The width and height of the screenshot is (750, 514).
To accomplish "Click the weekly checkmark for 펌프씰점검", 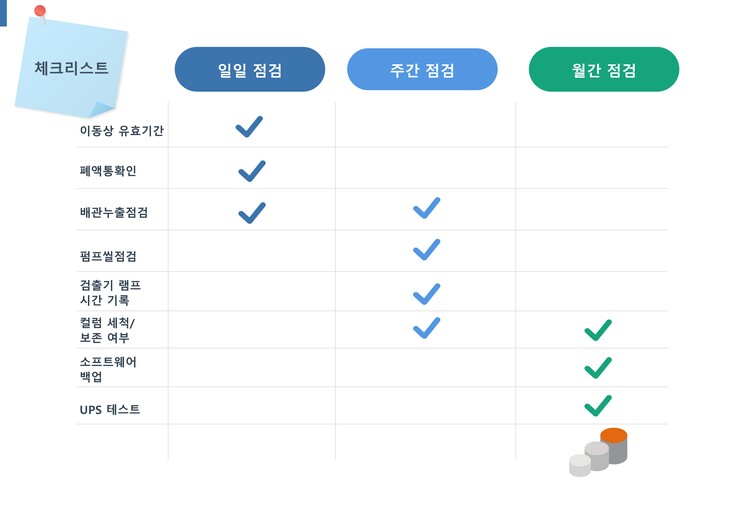I will coord(427,250).
